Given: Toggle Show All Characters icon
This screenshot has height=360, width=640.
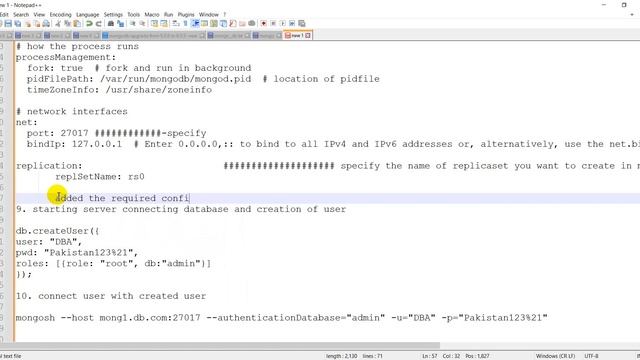Looking at the screenshot, I should click(x=185, y=24).
